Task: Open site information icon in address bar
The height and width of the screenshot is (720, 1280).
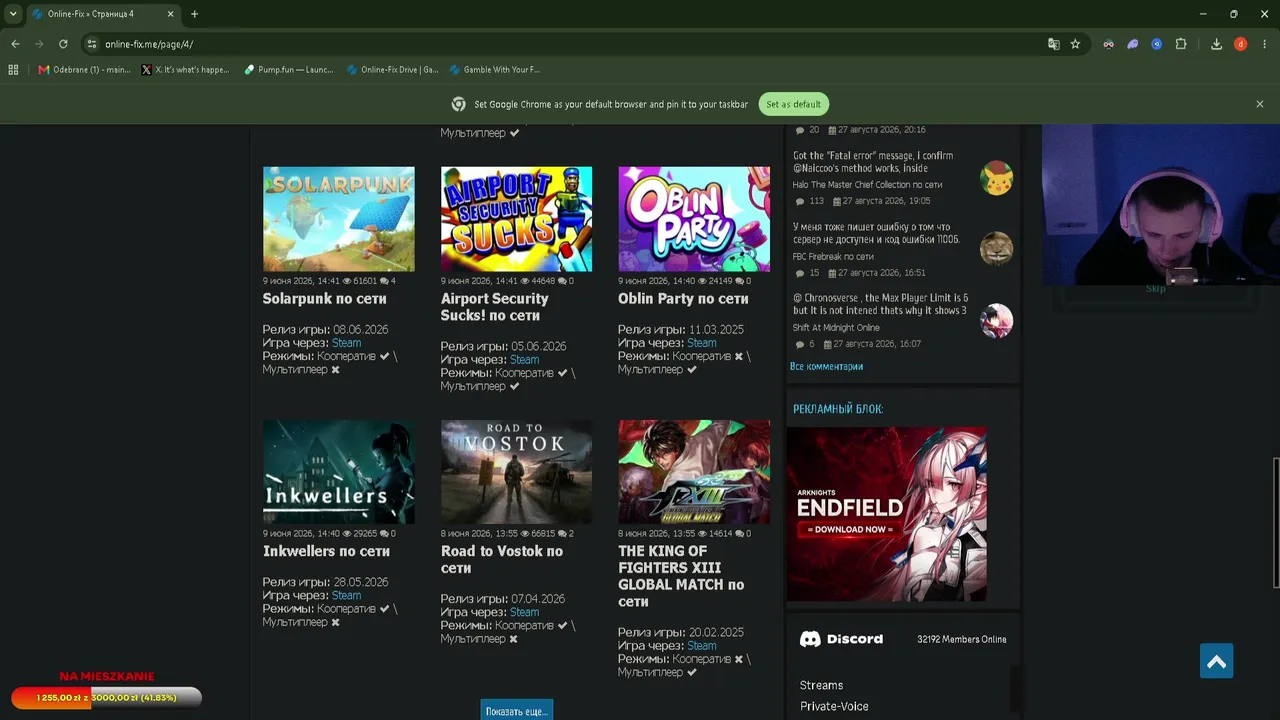Action: pos(92,44)
